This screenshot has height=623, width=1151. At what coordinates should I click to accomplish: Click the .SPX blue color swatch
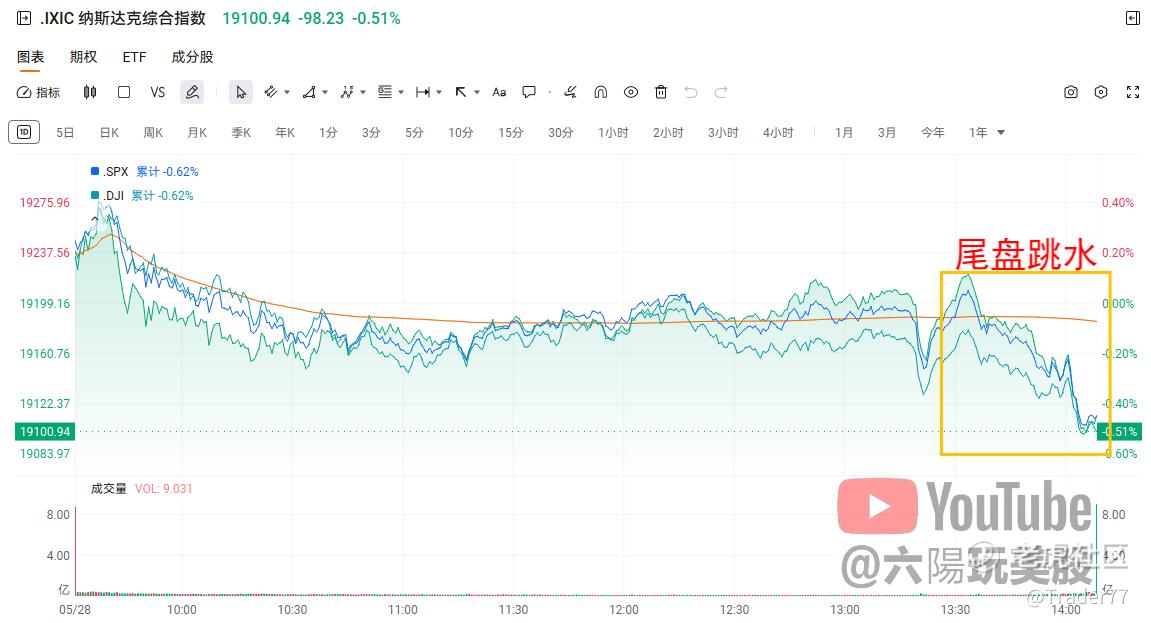(94, 171)
